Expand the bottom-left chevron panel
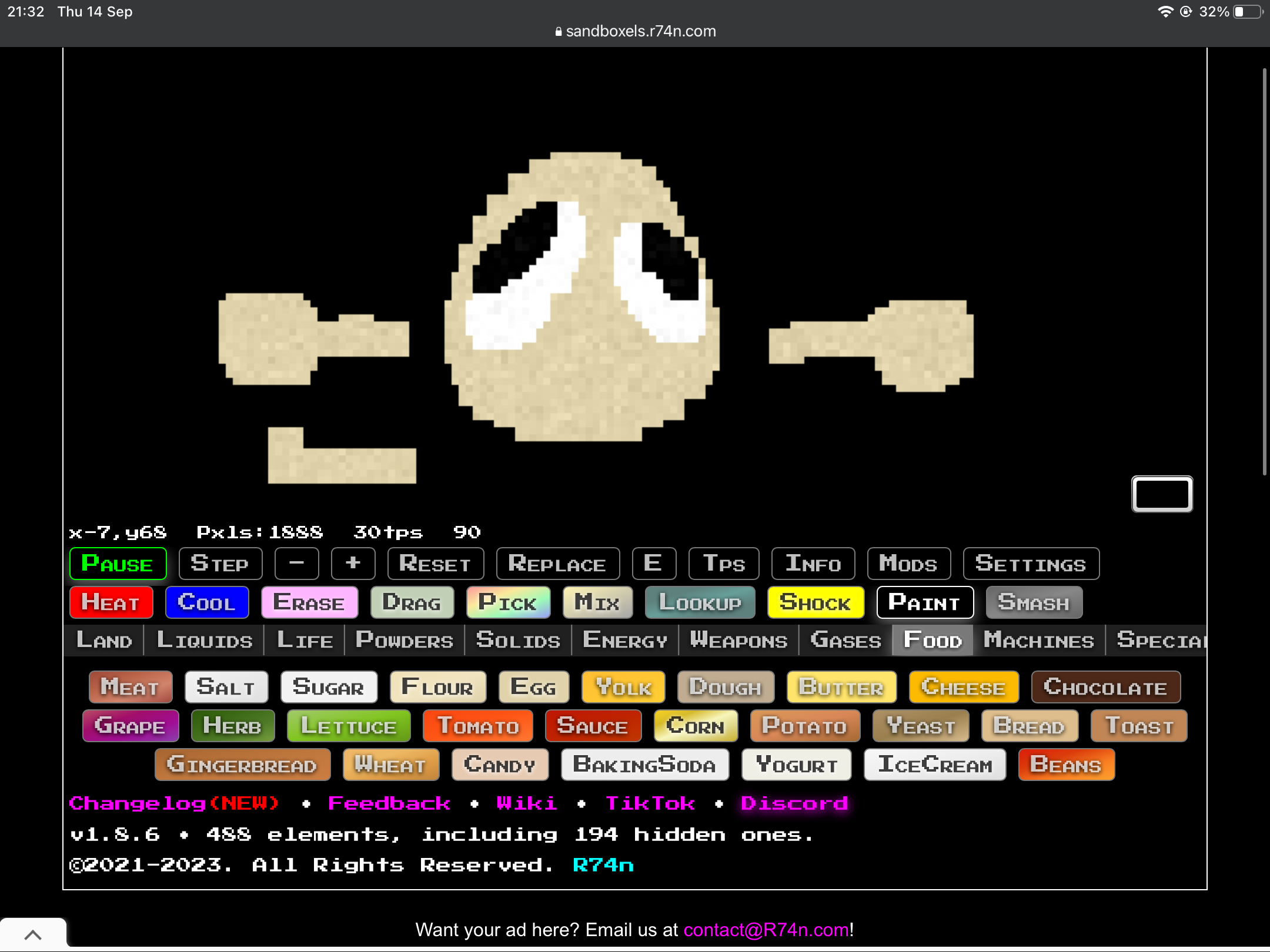Screen dimensions: 1270x952 pos(33,934)
